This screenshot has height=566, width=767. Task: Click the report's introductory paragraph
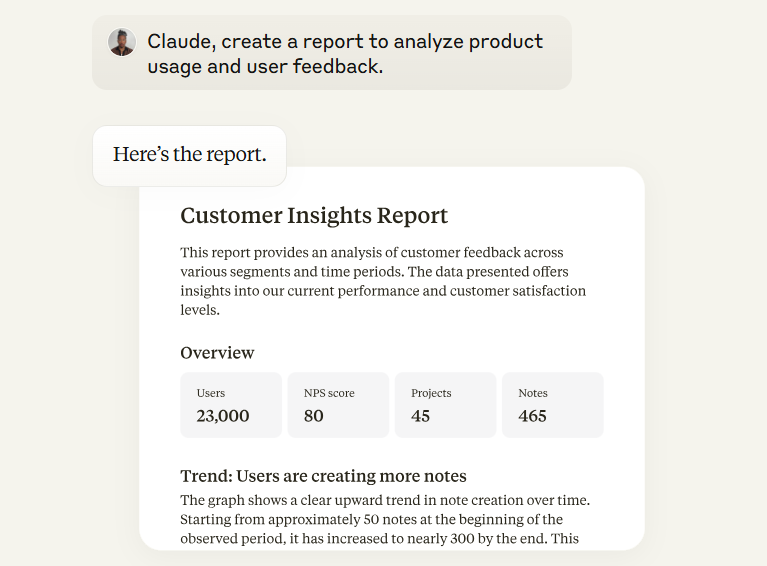coord(383,281)
